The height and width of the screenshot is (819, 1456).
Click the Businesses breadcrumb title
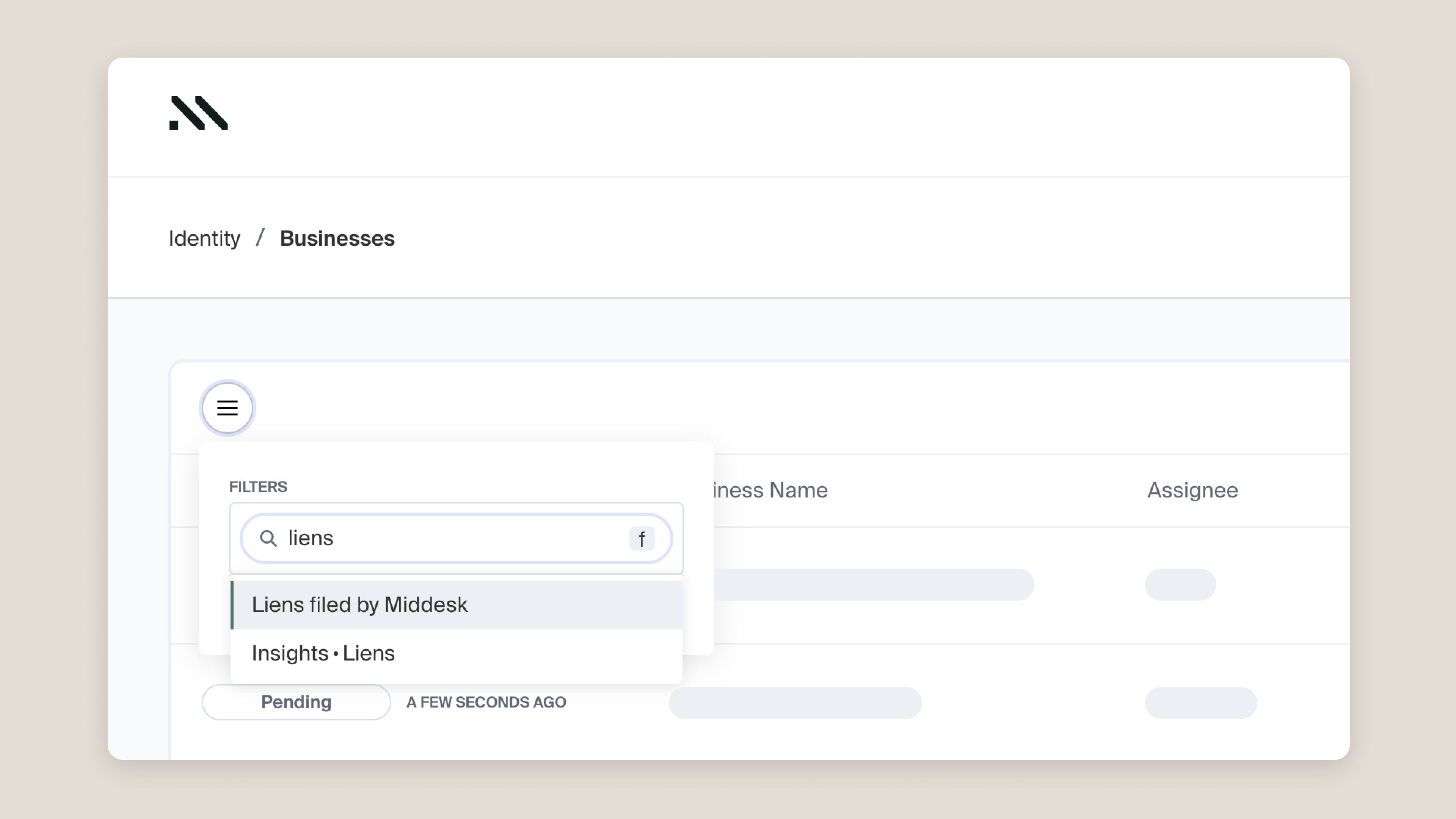tap(337, 238)
